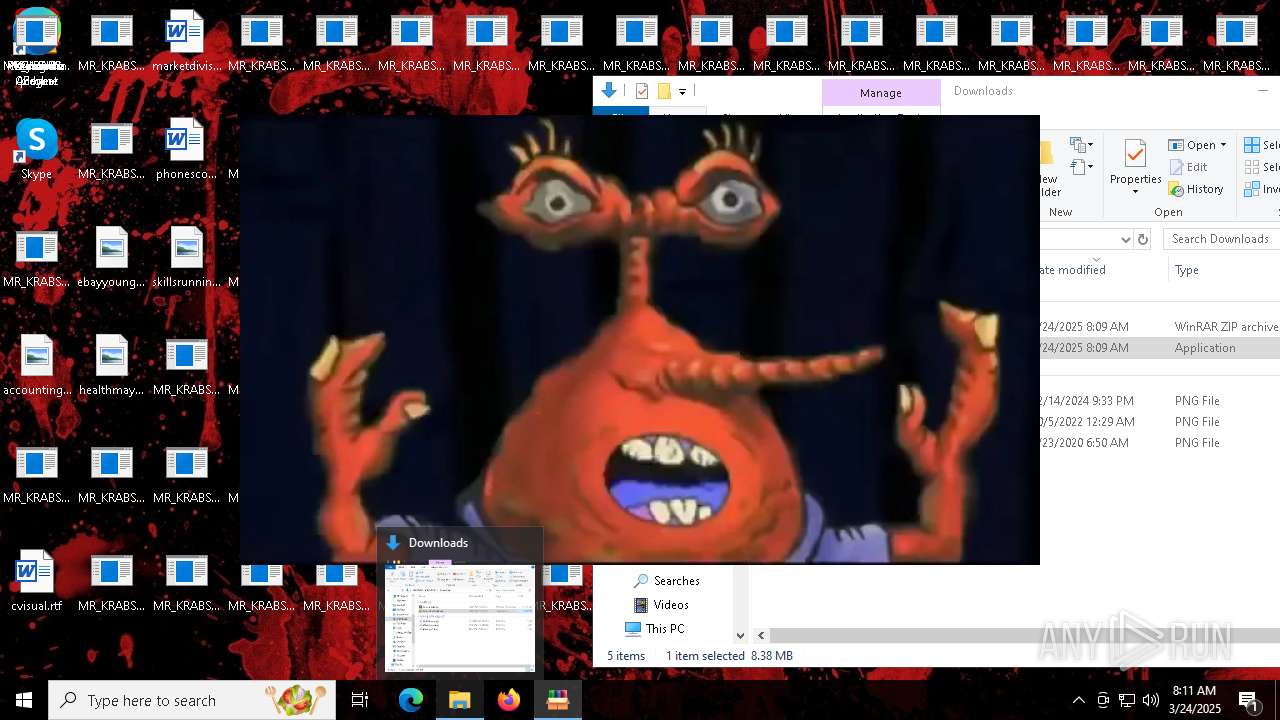Viewport: 1280px width, 720px height.
Task: Open This PC in the navigation pane
Action: [x=655, y=629]
